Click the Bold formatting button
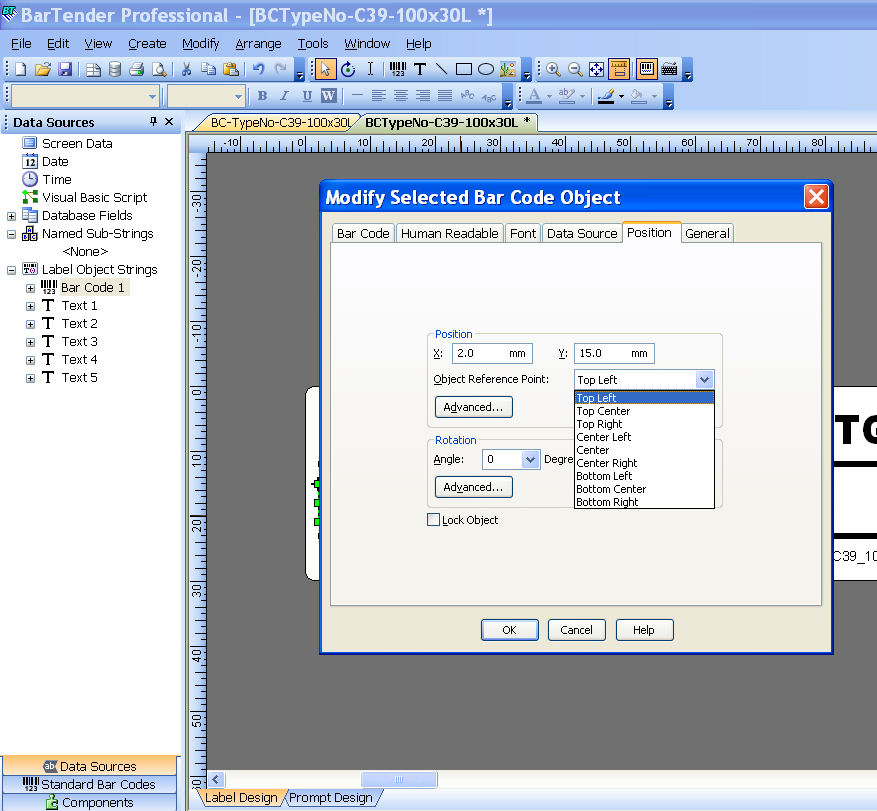 click(262, 96)
